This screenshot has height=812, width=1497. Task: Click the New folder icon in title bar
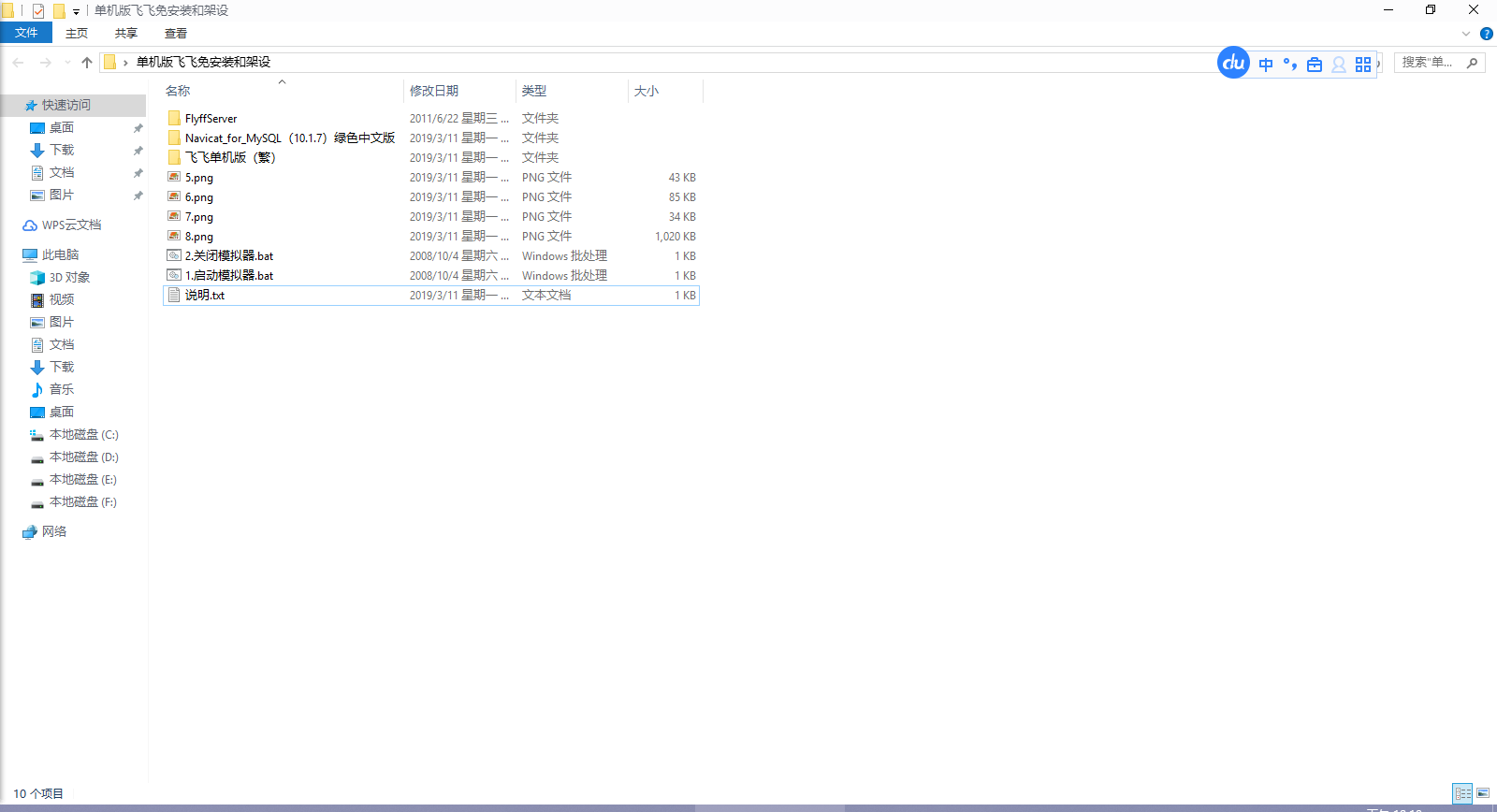[x=59, y=11]
